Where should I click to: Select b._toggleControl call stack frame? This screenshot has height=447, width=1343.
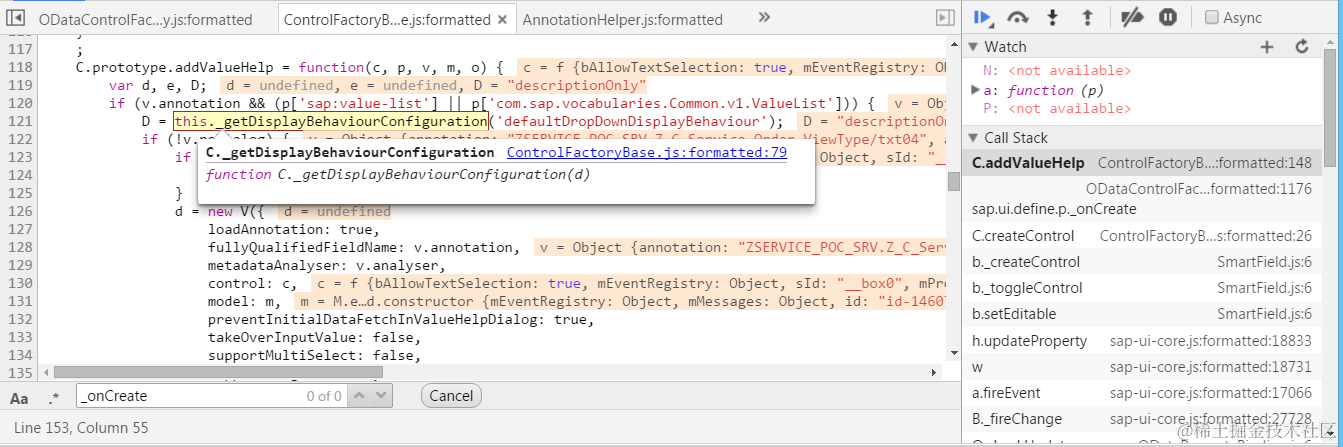coord(1141,288)
